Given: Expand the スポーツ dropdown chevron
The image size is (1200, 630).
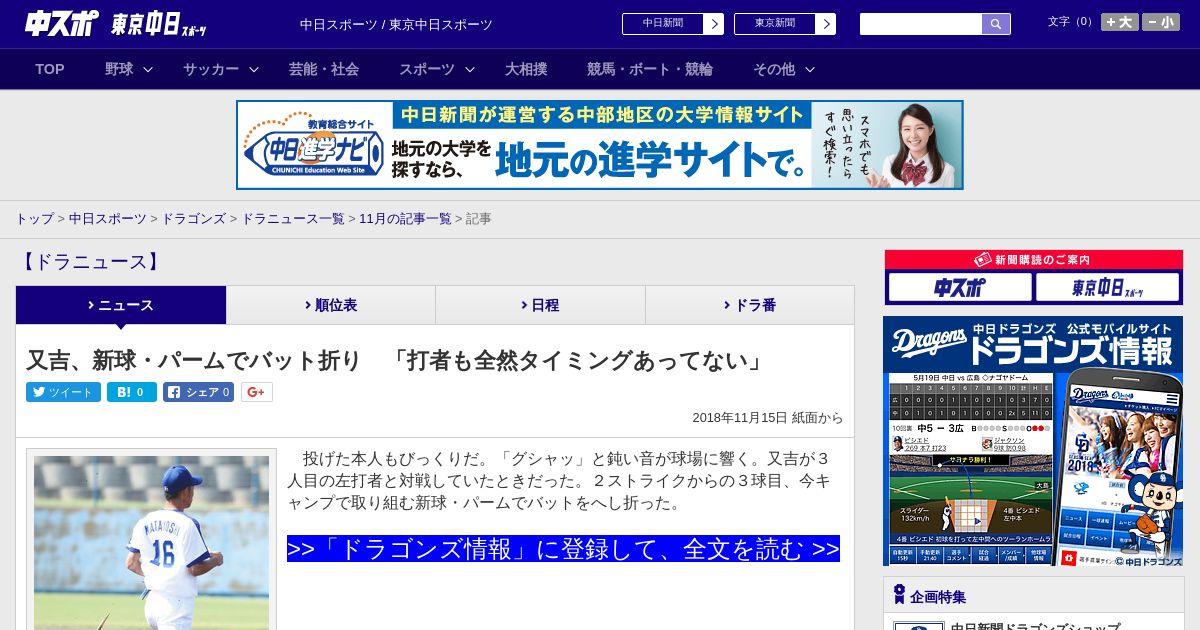Looking at the screenshot, I should 470,69.
